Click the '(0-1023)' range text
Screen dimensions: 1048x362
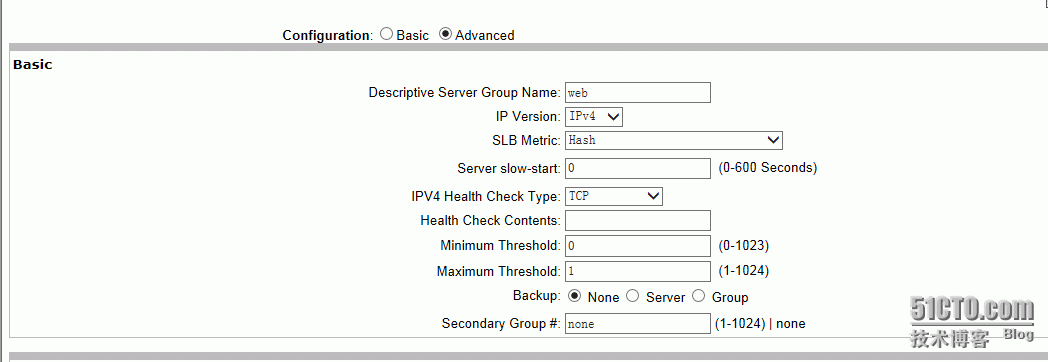tap(743, 246)
